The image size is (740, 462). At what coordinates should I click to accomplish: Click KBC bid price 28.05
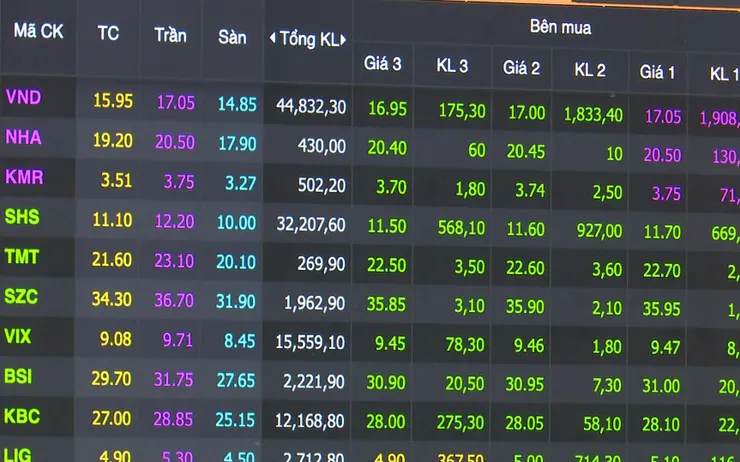pyautogui.click(x=524, y=423)
